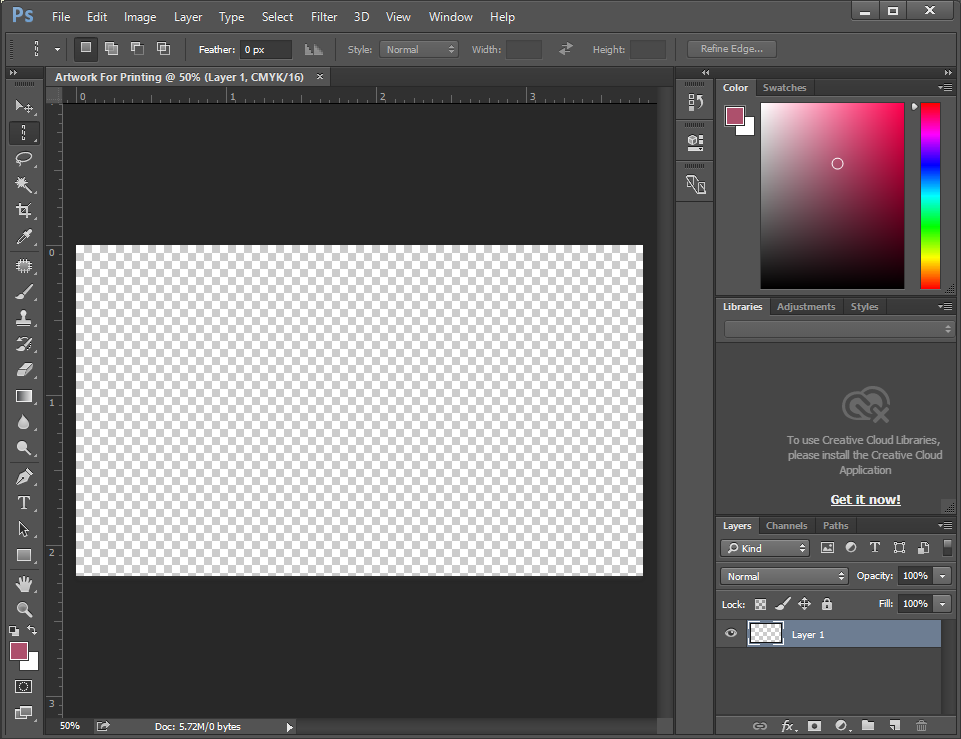Image resolution: width=961 pixels, height=739 pixels.
Task: Activate the Hand tool
Action: [x=24, y=583]
